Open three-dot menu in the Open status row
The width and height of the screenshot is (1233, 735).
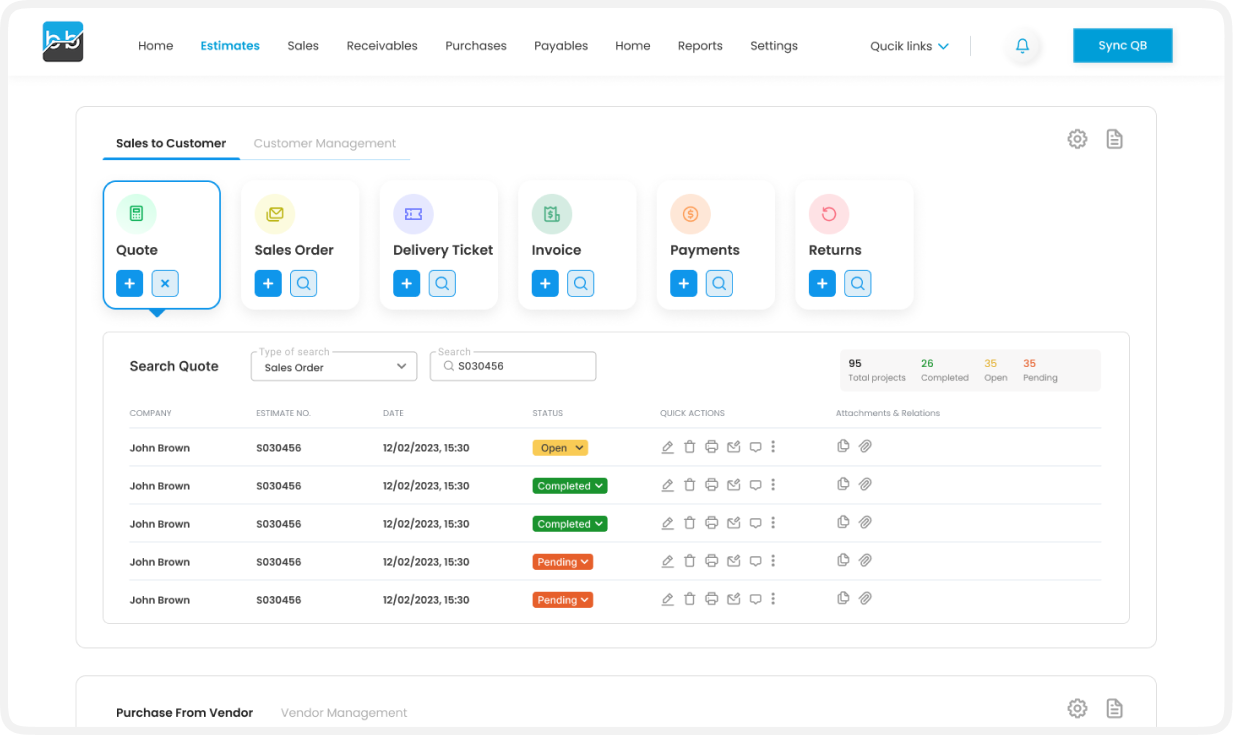pyautogui.click(x=773, y=447)
